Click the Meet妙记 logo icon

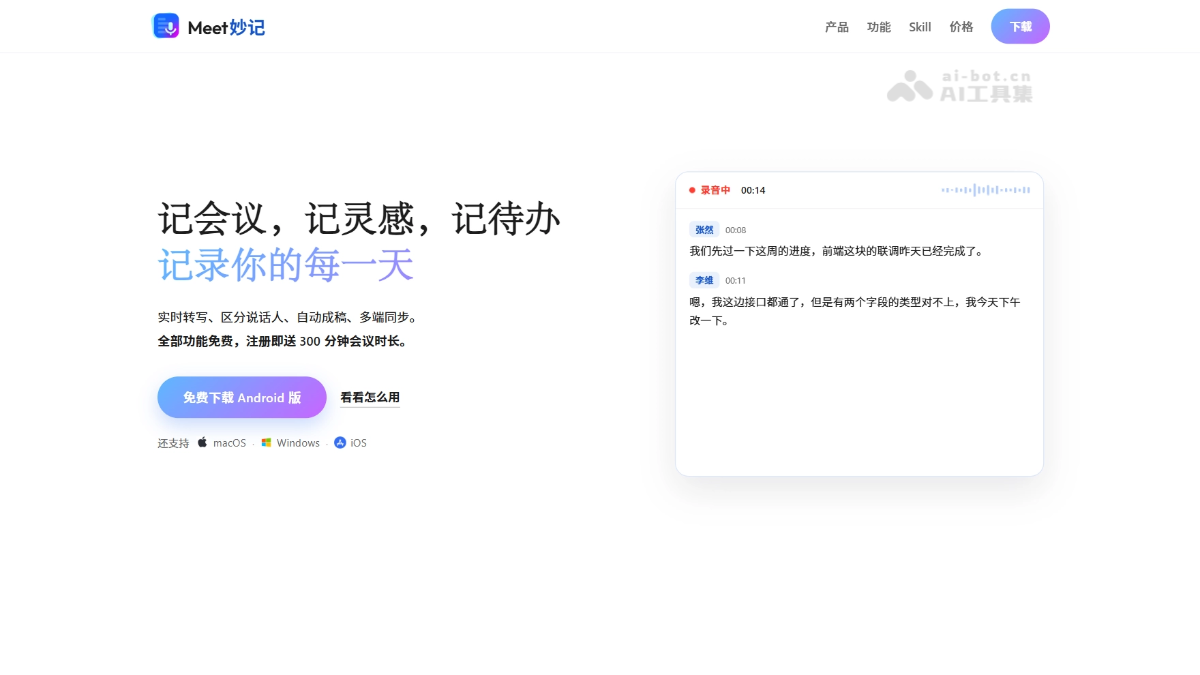click(166, 26)
